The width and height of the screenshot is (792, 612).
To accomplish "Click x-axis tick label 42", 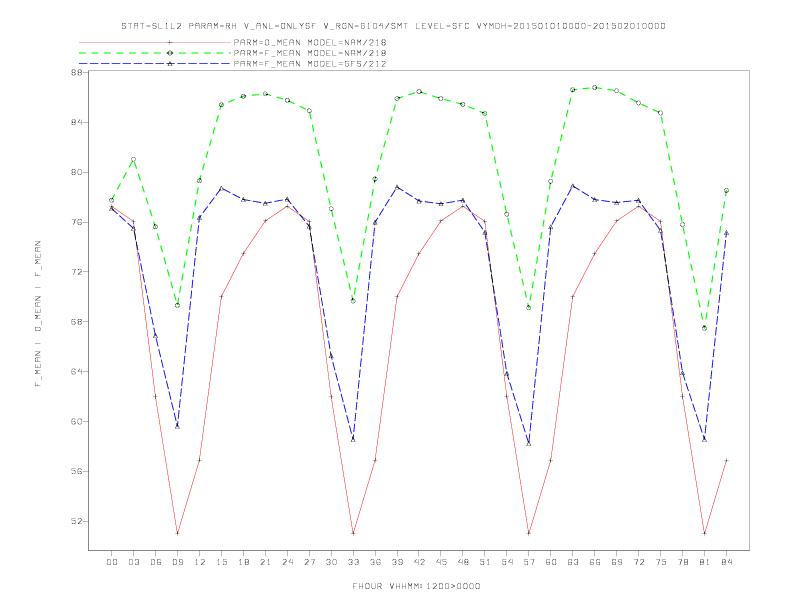I will (419, 562).
